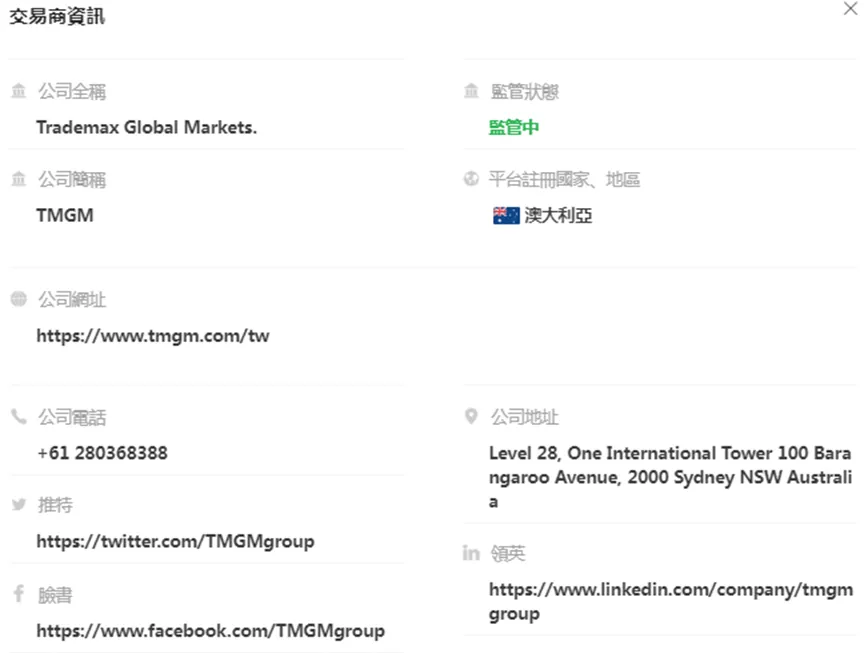Click the 推特 label
Image resolution: width=864 pixels, height=653 pixels.
tap(55, 505)
